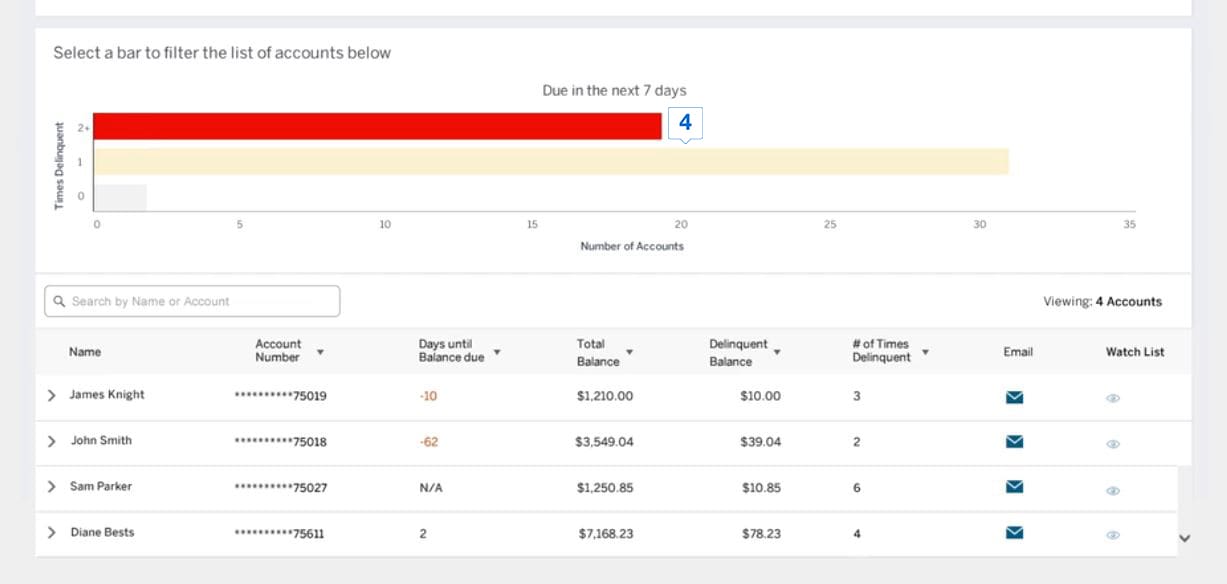Toggle watch list eye for James Knight
The image size is (1227, 584).
(1113, 398)
